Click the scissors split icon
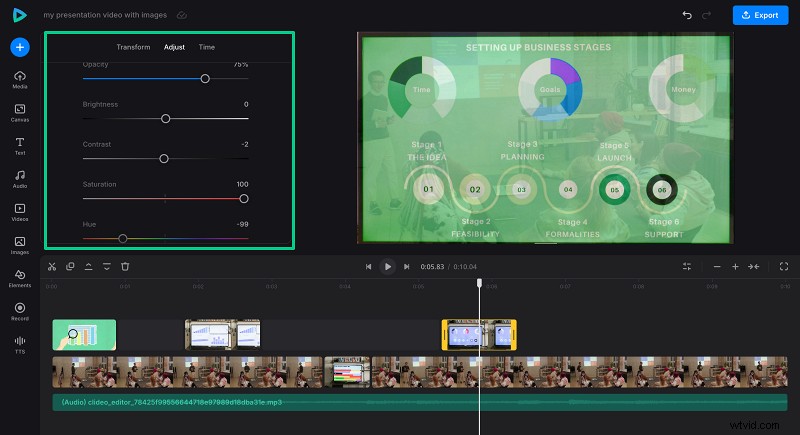 [52, 266]
